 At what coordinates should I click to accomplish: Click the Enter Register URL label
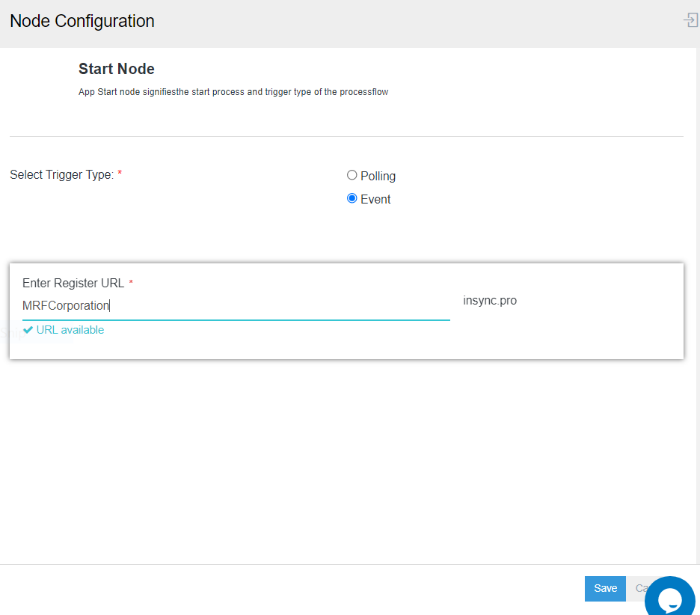tap(73, 283)
